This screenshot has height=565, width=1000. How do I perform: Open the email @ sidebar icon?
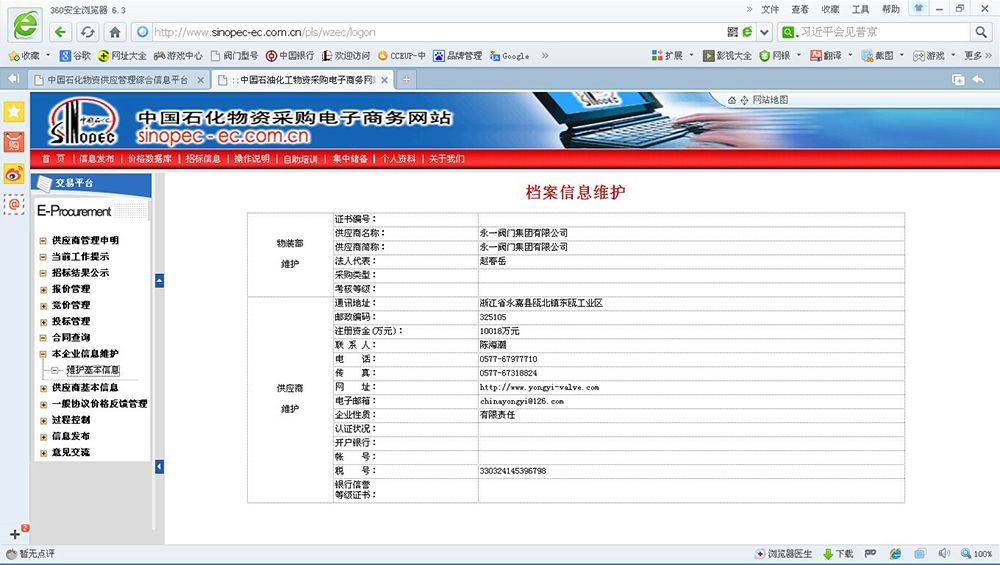14,204
